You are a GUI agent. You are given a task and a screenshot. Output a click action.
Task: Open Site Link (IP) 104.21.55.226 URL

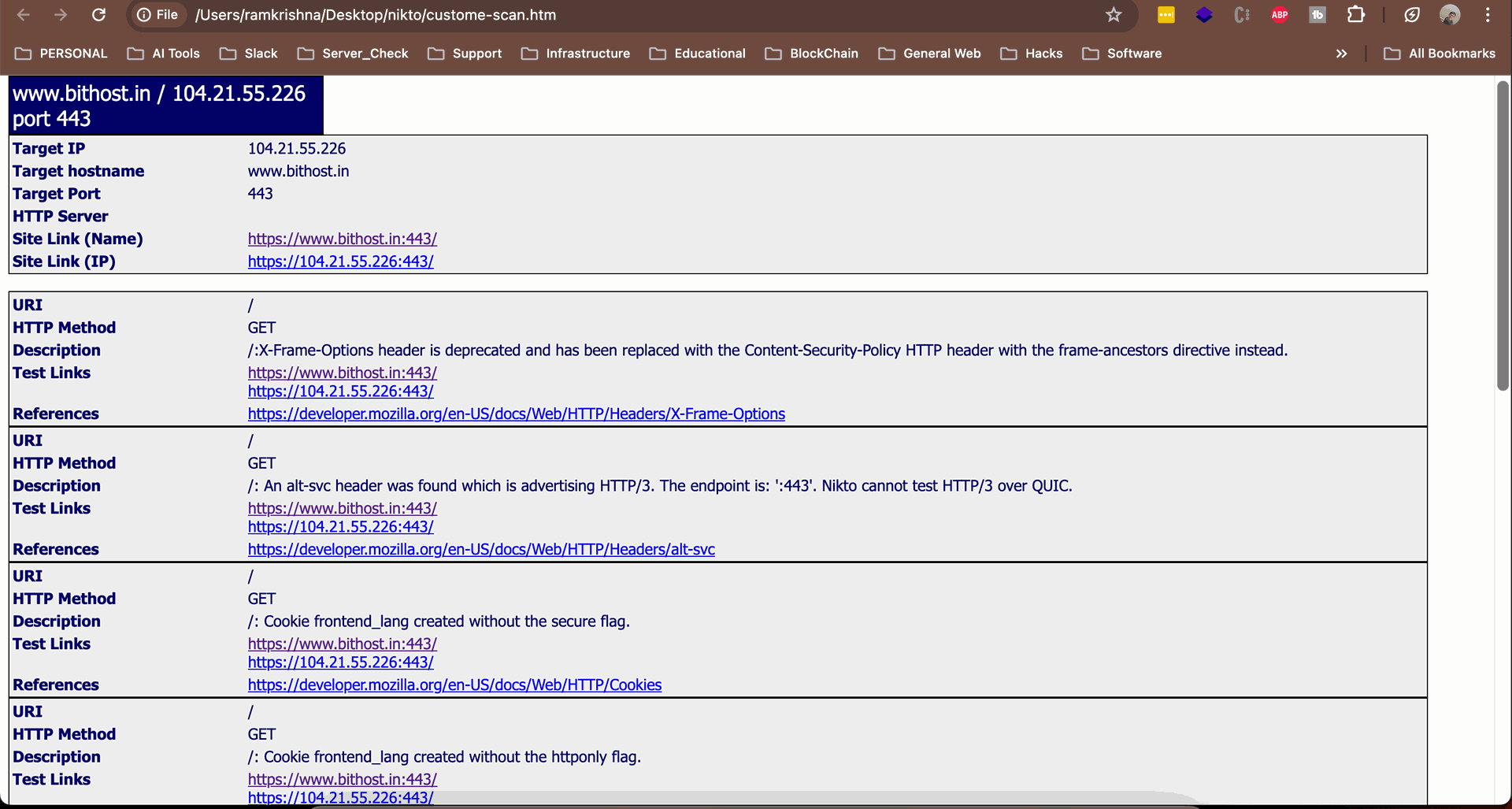[x=341, y=262]
